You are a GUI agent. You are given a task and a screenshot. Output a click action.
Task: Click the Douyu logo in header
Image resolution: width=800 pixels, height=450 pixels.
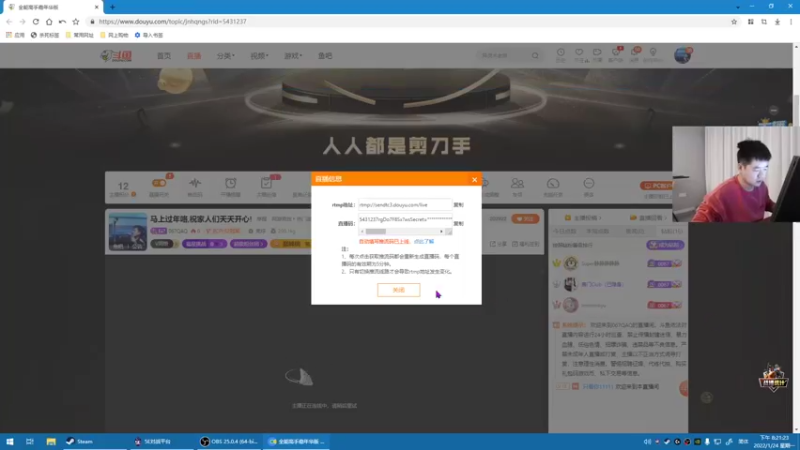coord(116,56)
